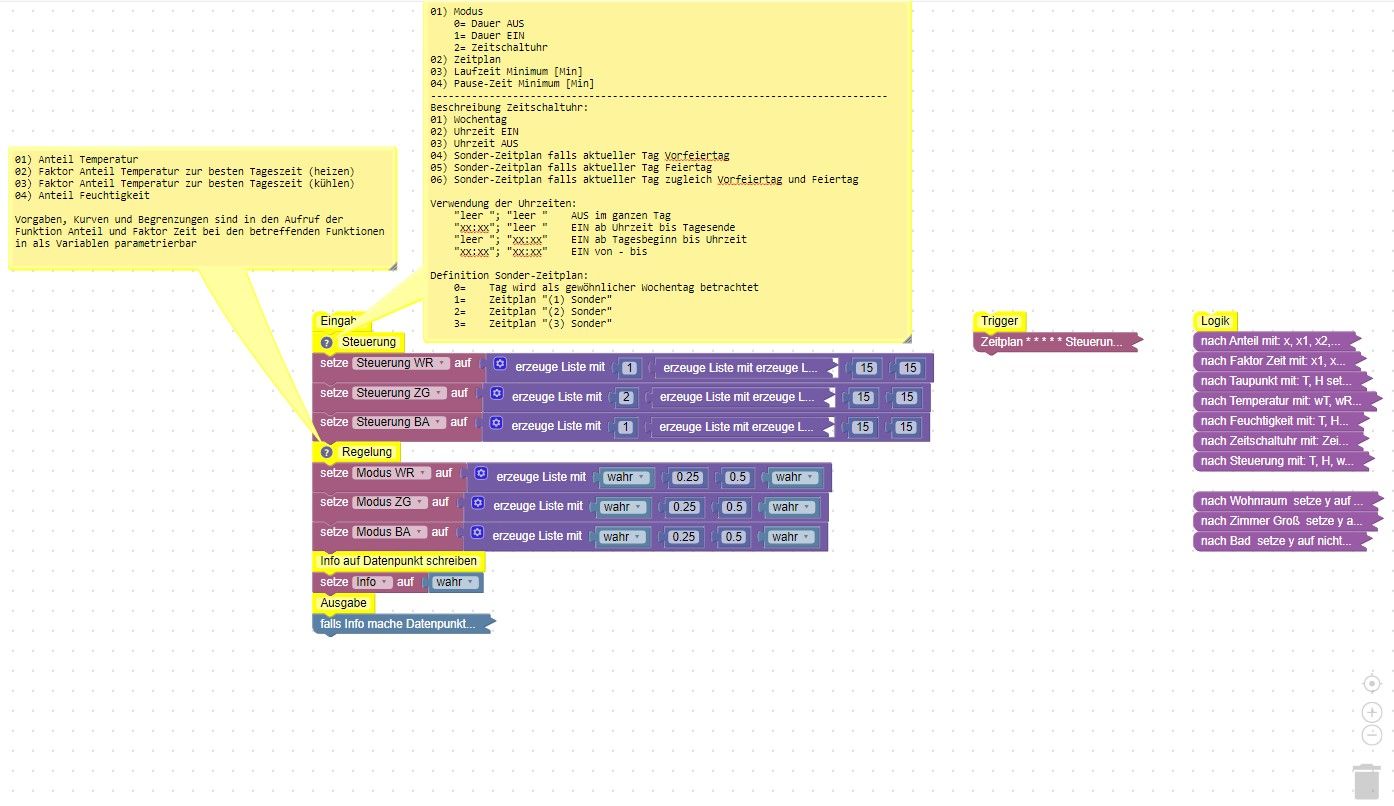Edit the 0.5 field in Modus WR row
1394x806 pixels.
[738, 478]
